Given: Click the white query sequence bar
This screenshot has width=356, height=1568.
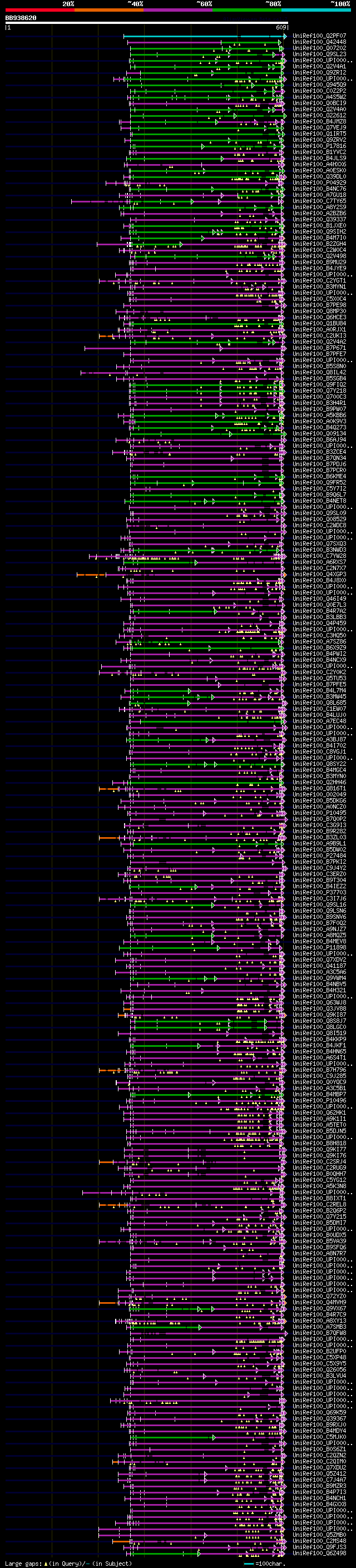Looking at the screenshot, I should pos(147,23).
